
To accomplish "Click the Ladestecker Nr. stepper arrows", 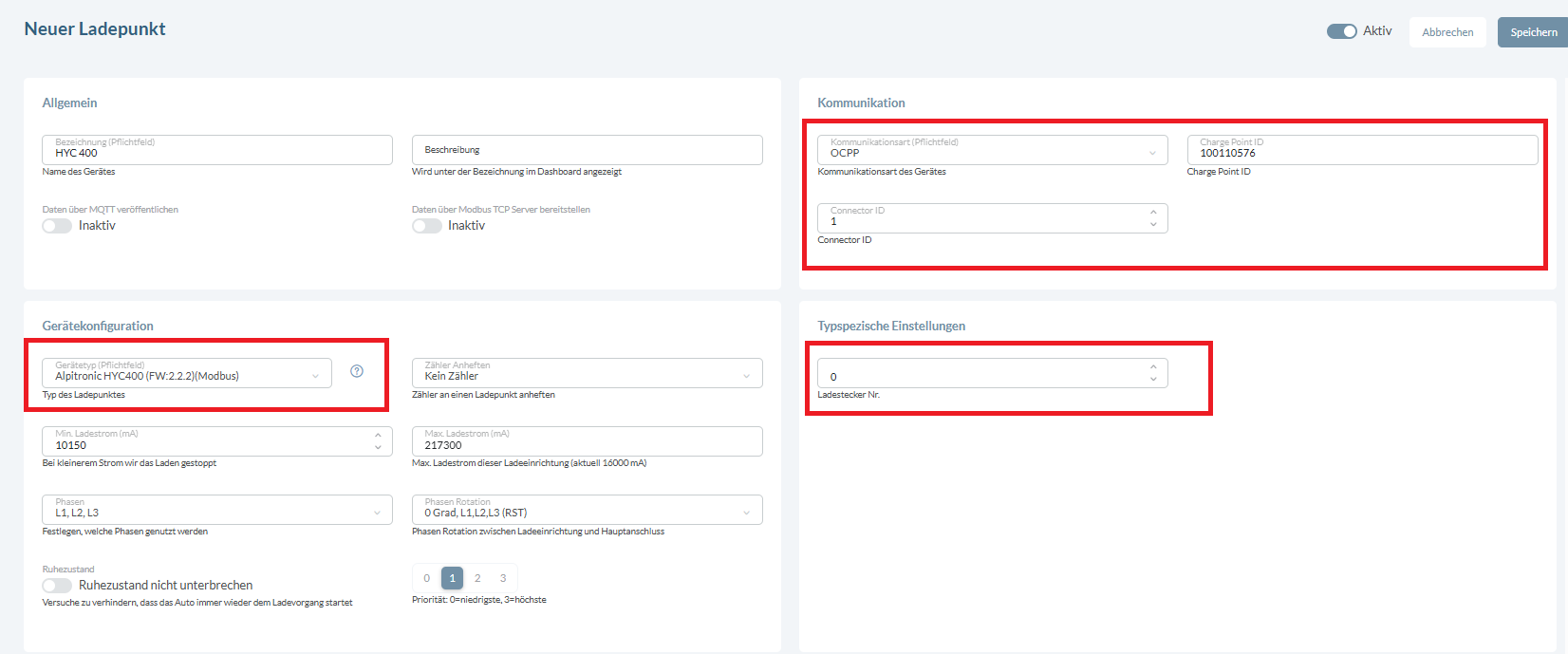I will (x=1153, y=373).
